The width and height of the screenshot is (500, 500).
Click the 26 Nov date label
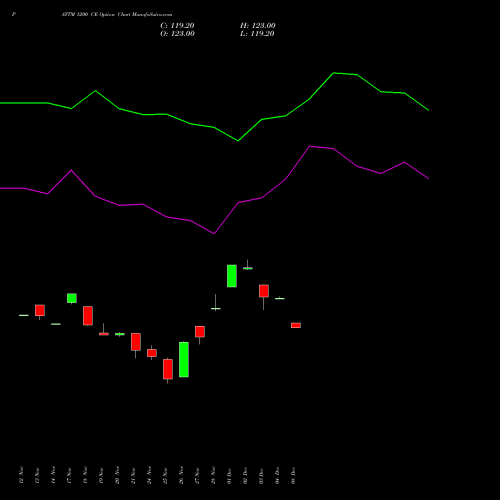tap(181, 475)
